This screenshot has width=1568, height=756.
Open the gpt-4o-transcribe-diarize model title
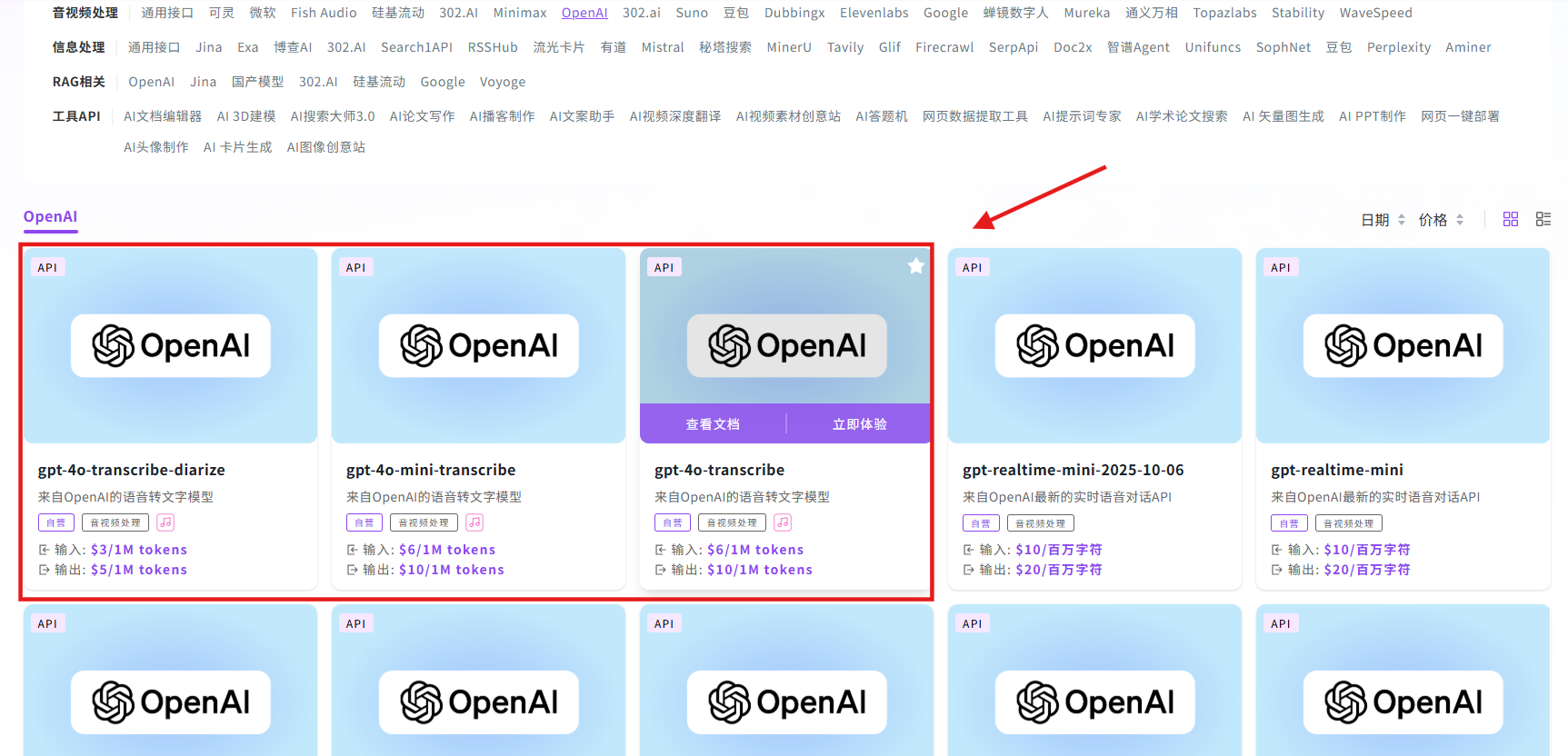[131, 470]
